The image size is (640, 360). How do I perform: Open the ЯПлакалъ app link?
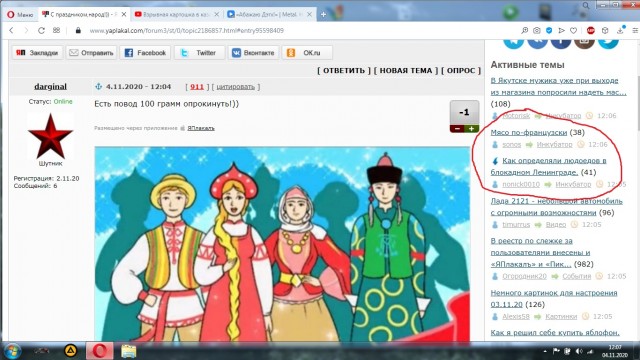(x=201, y=128)
